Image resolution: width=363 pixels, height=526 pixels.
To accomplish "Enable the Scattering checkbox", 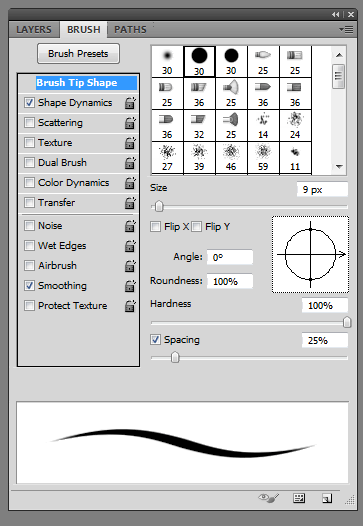I will click(x=30, y=122).
